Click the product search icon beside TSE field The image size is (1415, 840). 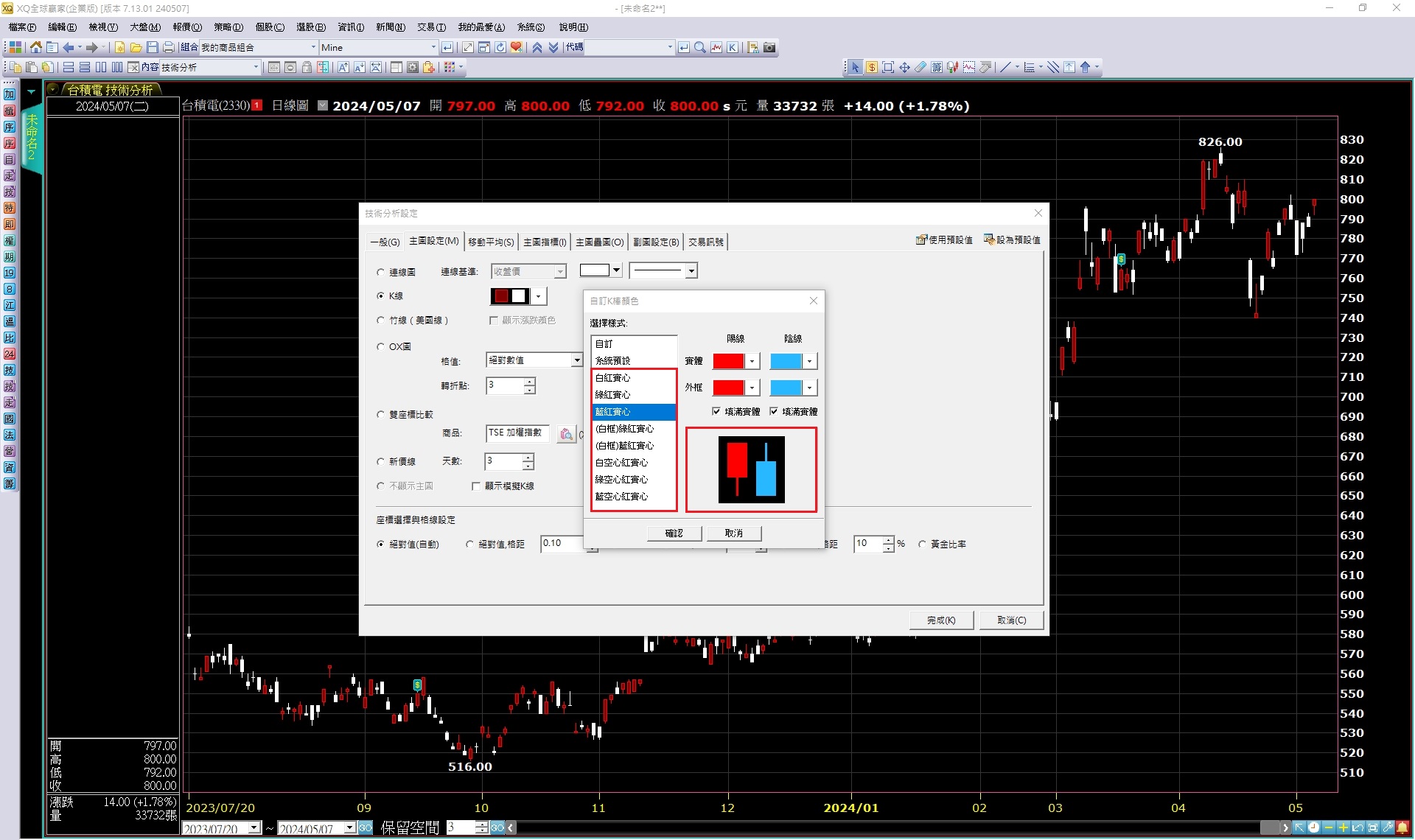point(565,434)
